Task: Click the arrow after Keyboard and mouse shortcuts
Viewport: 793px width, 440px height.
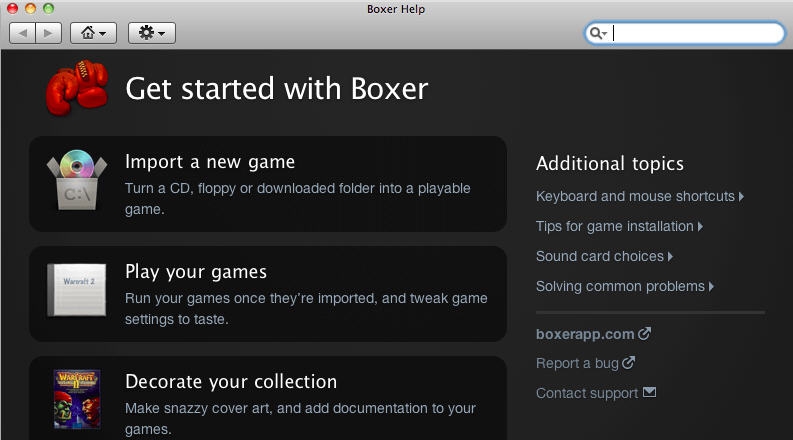Action: [741, 197]
